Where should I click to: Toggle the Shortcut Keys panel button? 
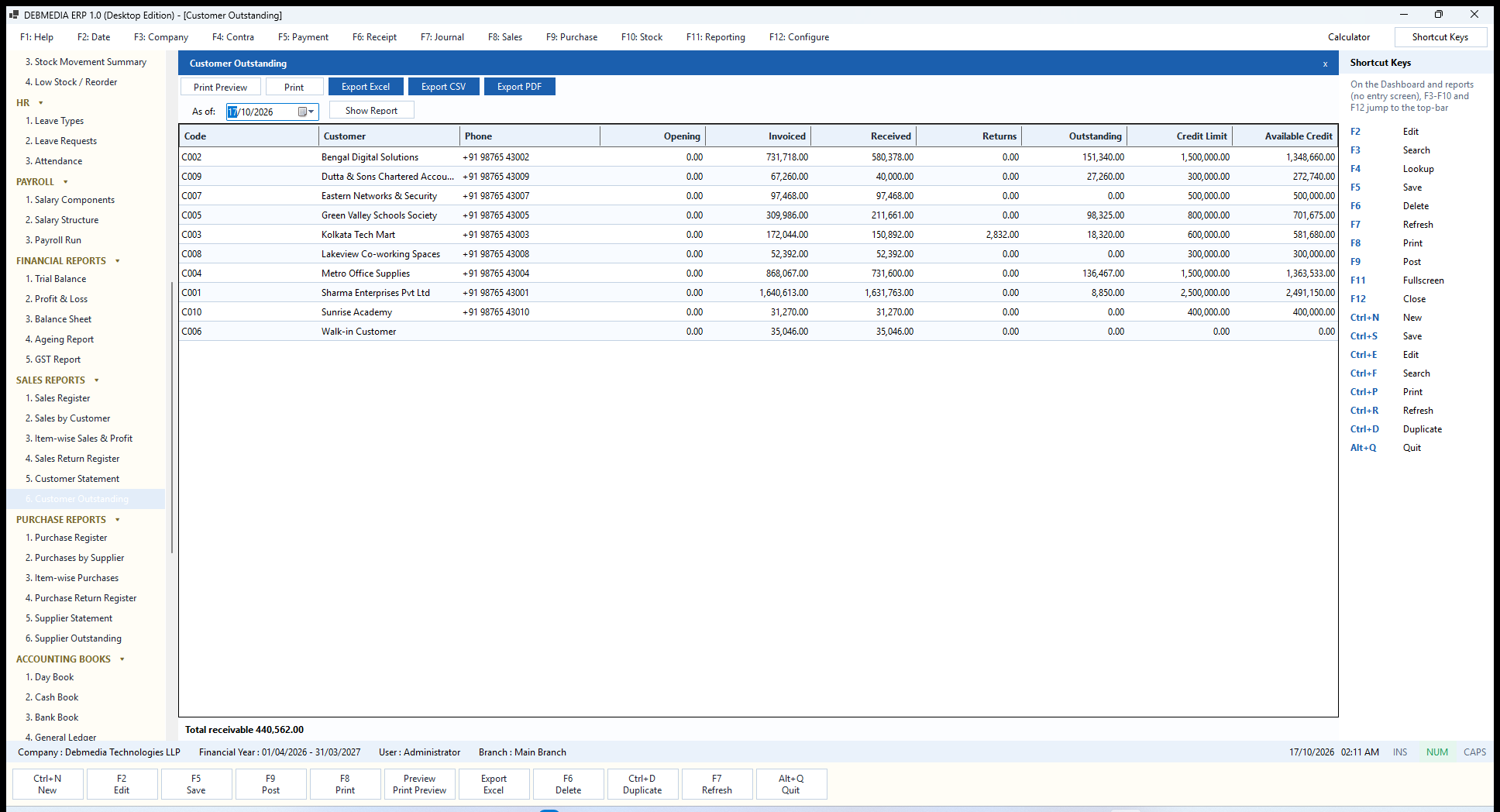[x=1440, y=37]
